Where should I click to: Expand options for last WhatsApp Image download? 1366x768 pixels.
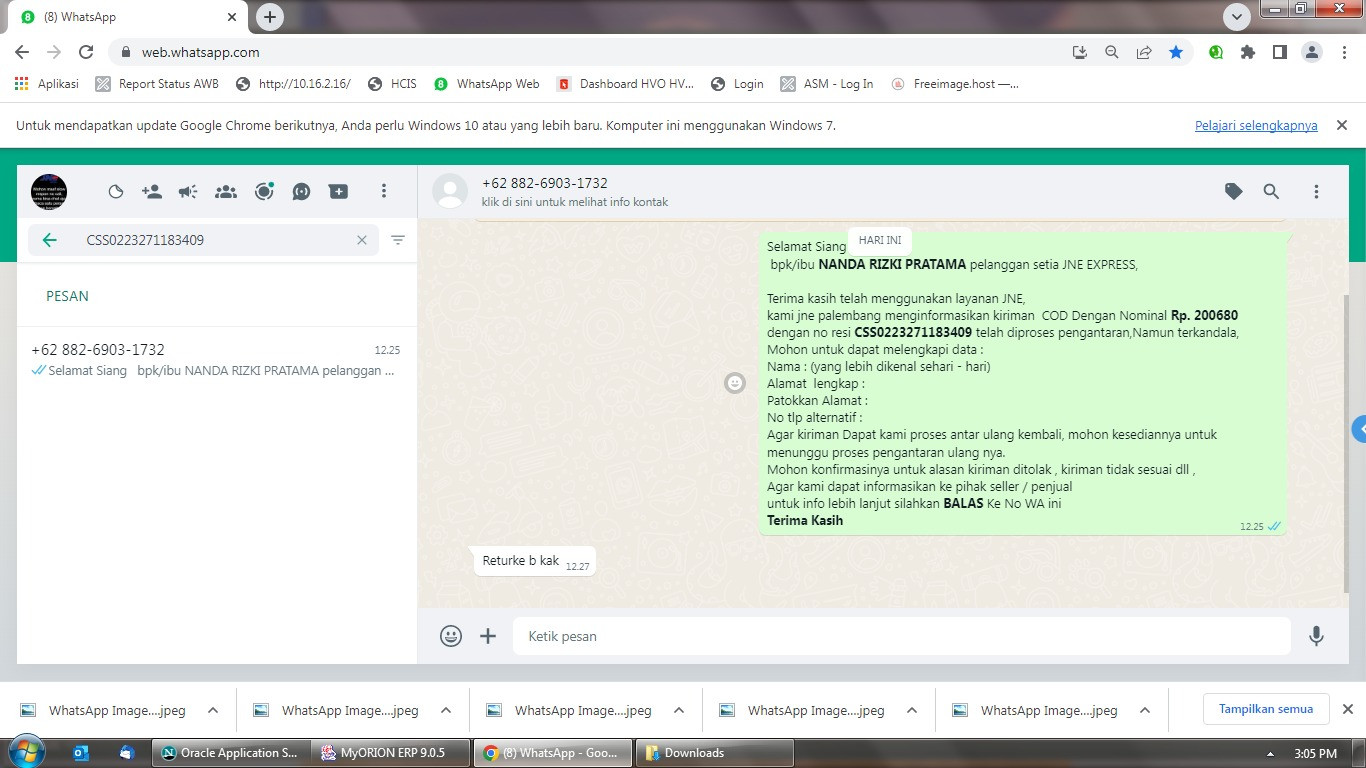pyautogui.click(x=1144, y=711)
